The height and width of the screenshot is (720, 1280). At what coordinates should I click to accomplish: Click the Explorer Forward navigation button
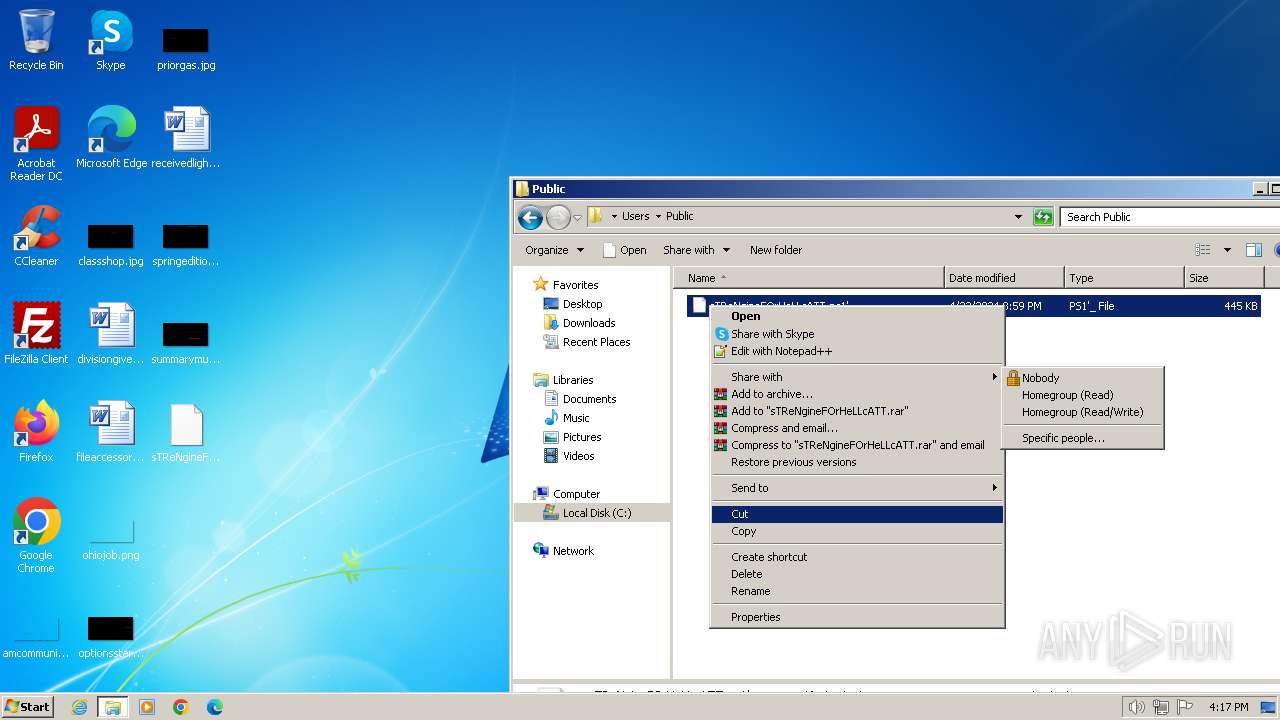(x=558, y=217)
